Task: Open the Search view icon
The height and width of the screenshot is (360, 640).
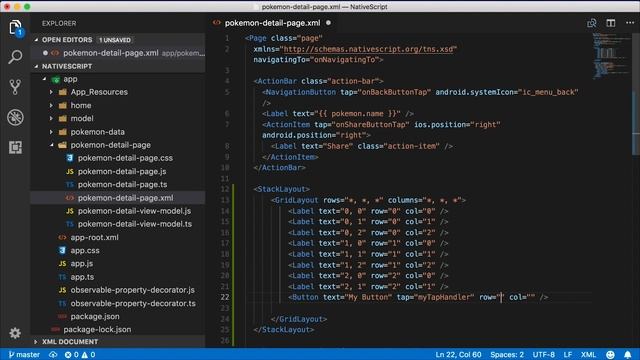Action: pyautogui.click(x=15, y=57)
